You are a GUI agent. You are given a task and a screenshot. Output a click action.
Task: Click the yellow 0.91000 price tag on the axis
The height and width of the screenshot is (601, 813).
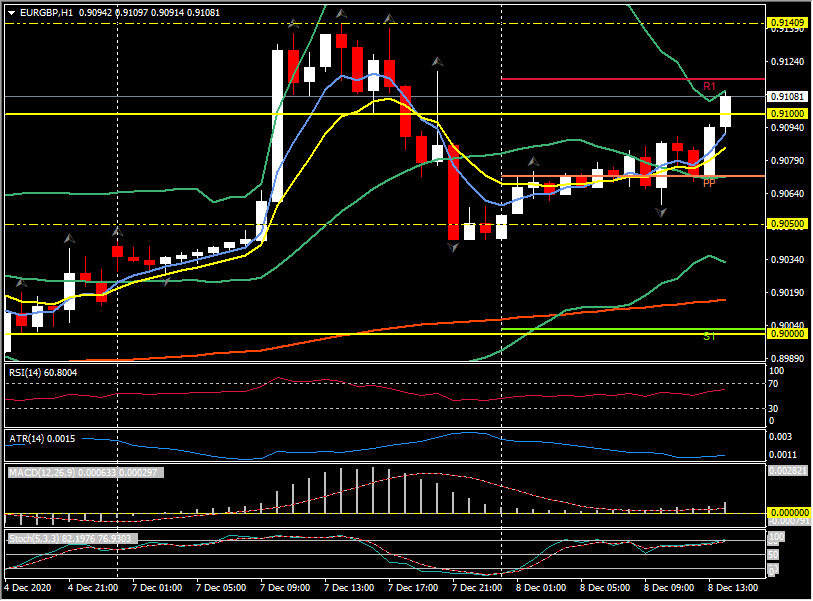(789, 114)
